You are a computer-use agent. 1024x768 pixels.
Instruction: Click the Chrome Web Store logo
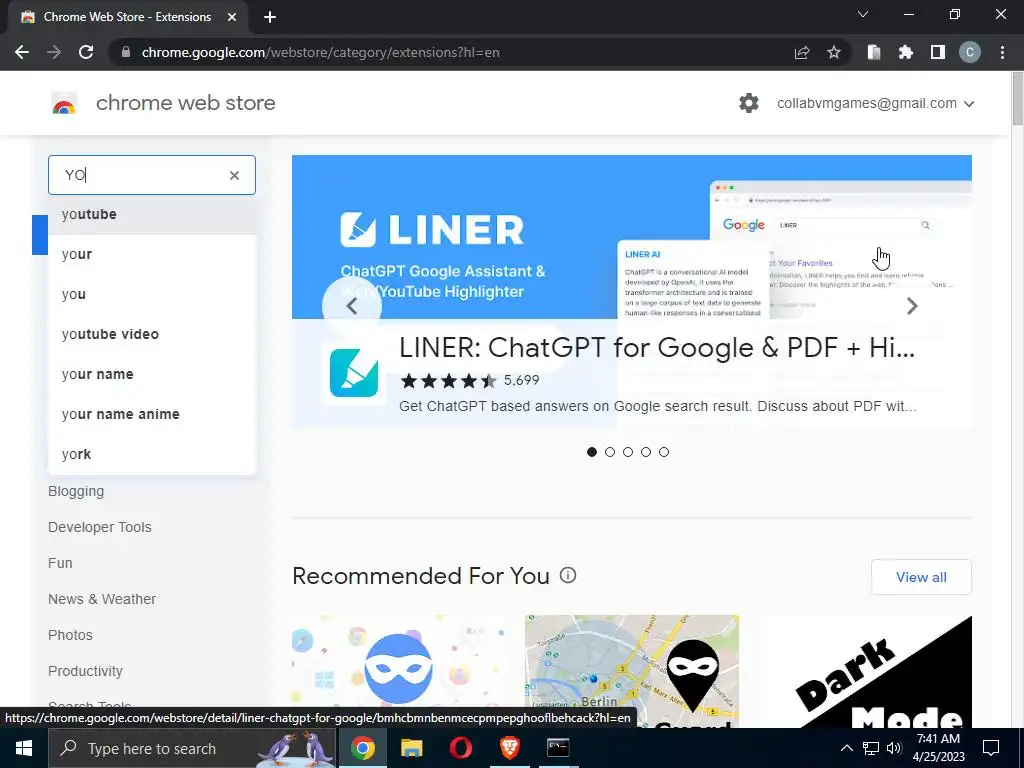click(64, 103)
